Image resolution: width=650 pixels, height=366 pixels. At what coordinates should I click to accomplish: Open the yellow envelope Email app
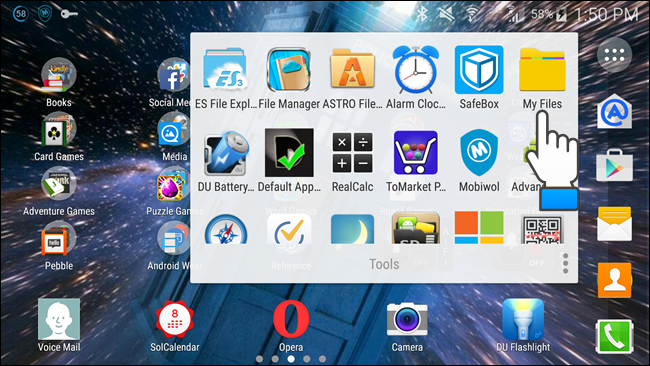click(614, 224)
